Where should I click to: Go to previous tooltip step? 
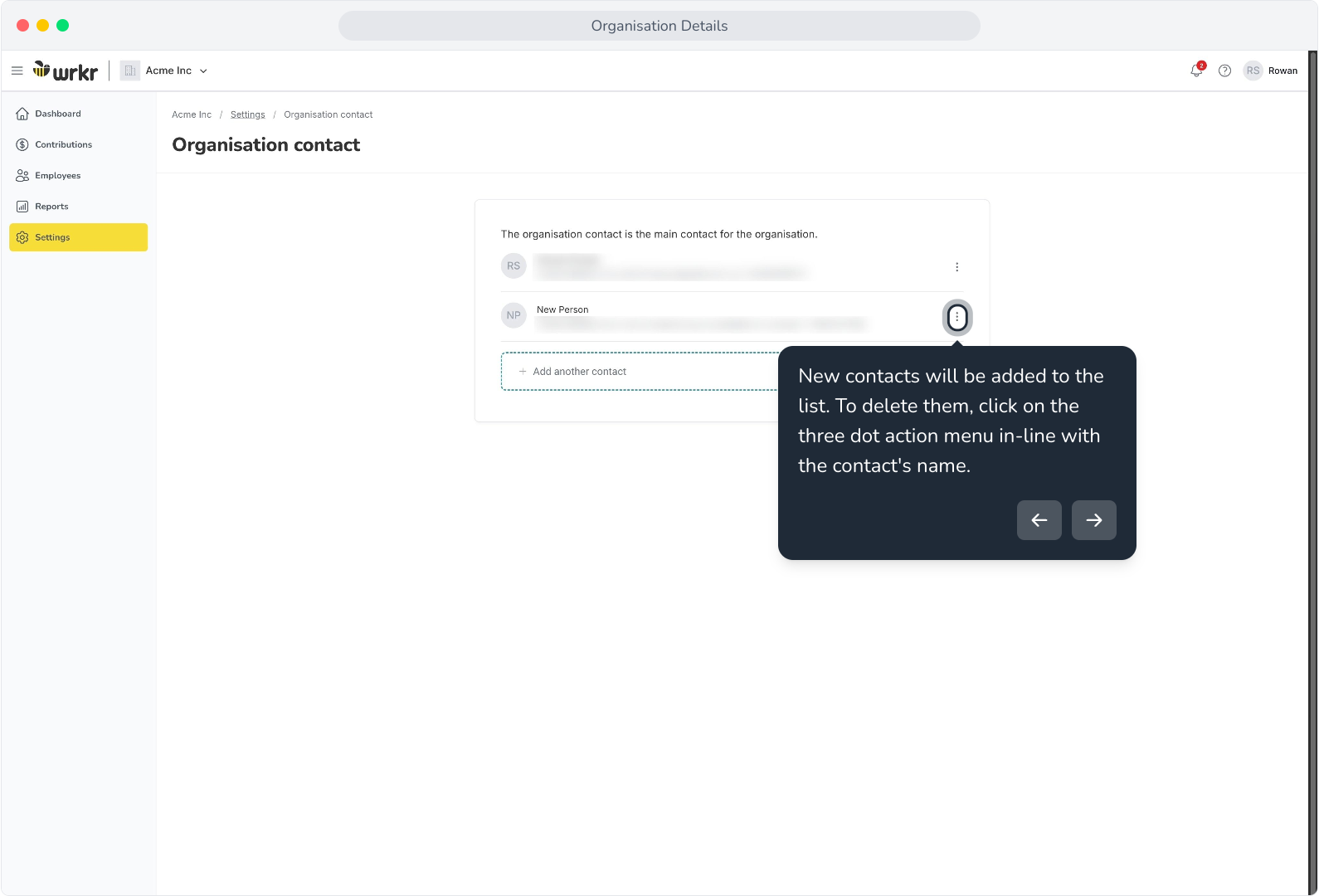pyautogui.click(x=1039, y=520)
